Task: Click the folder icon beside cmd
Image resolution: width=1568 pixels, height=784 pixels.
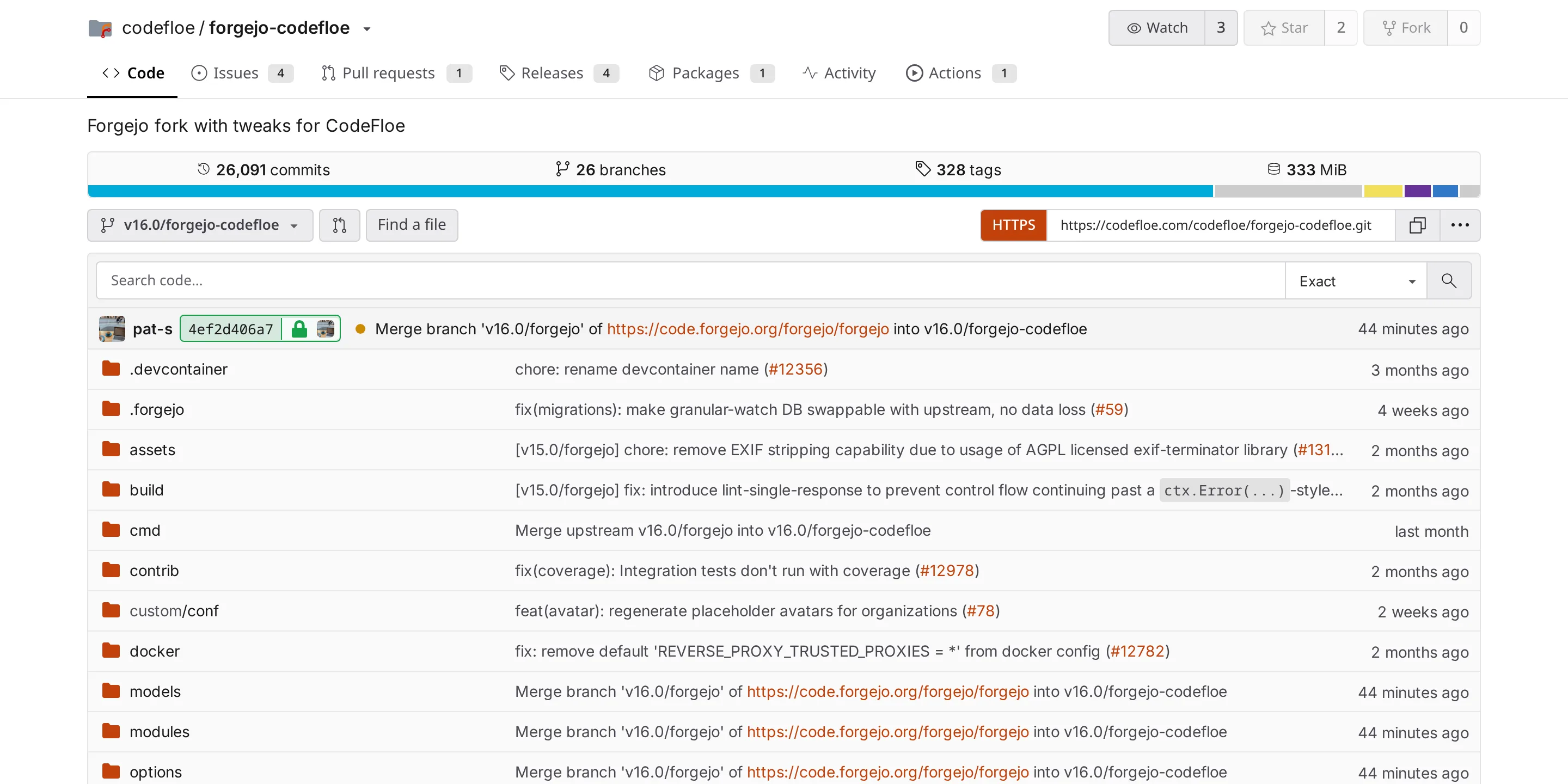Action: [111, 530]
